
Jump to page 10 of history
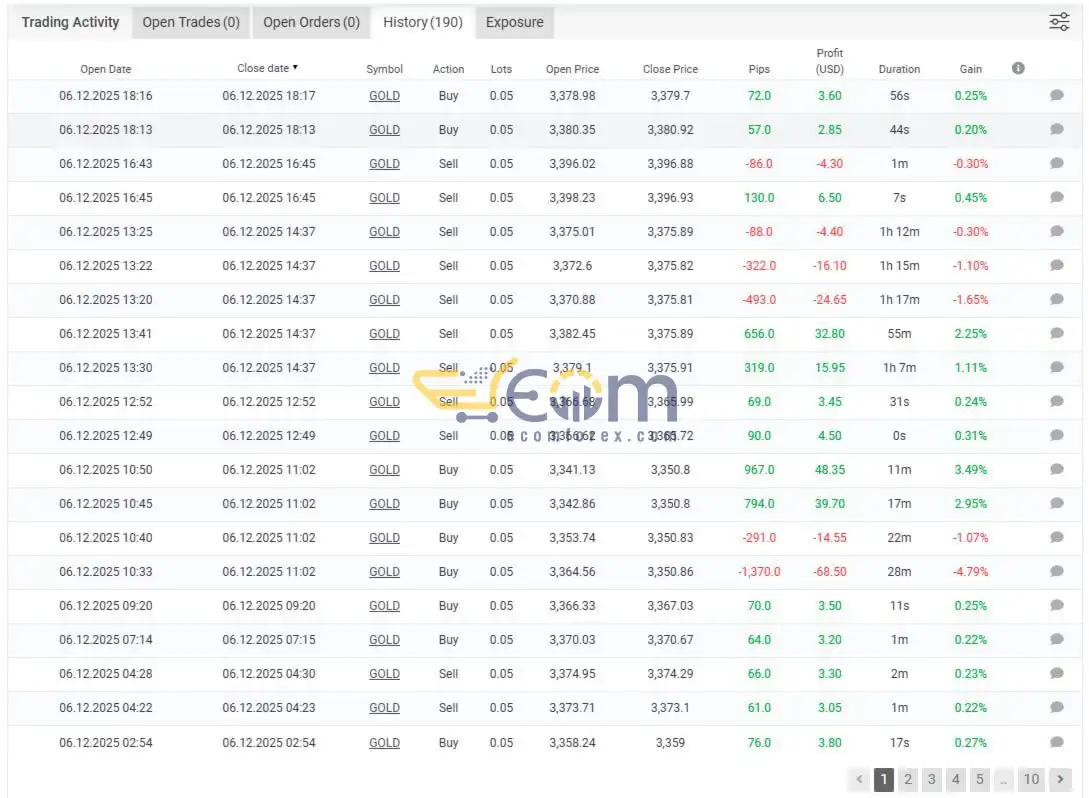click(x=1031, y=779)
